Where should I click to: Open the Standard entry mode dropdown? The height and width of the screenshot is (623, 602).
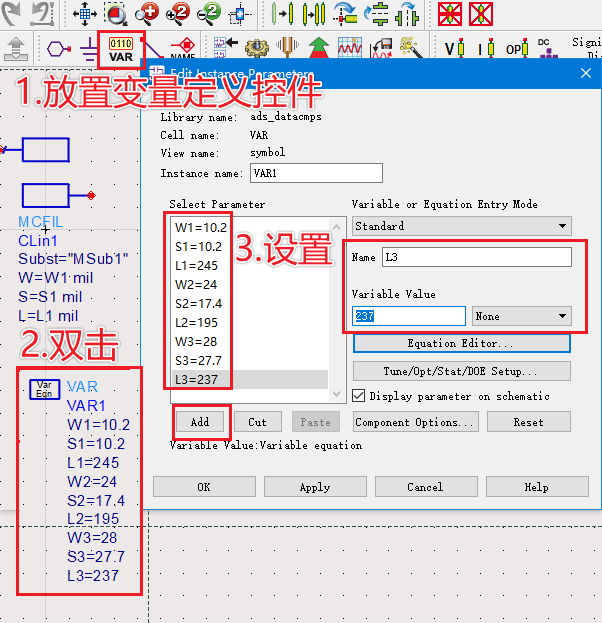462,226
